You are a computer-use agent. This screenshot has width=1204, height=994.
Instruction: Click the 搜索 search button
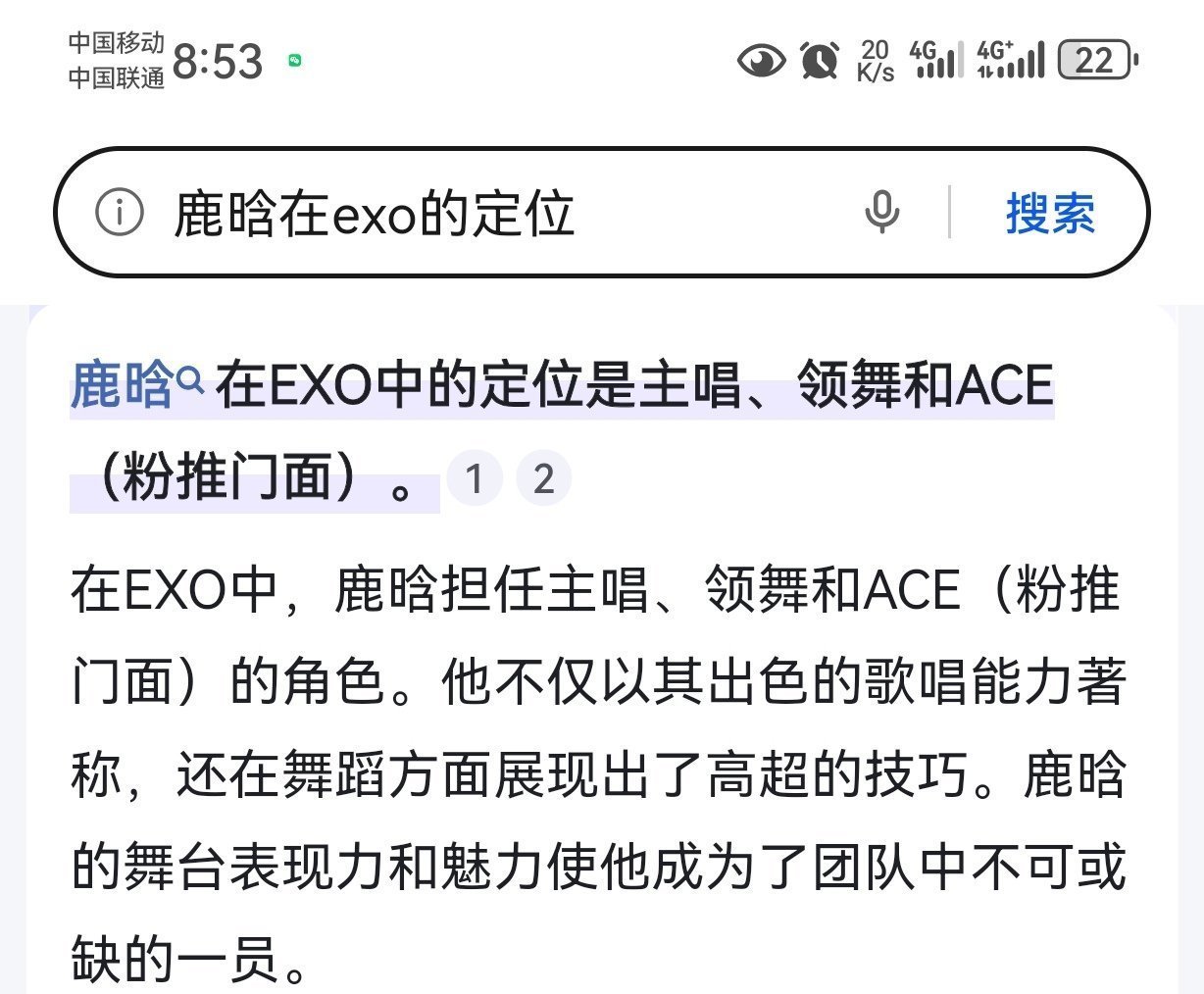click(1050, 213)
